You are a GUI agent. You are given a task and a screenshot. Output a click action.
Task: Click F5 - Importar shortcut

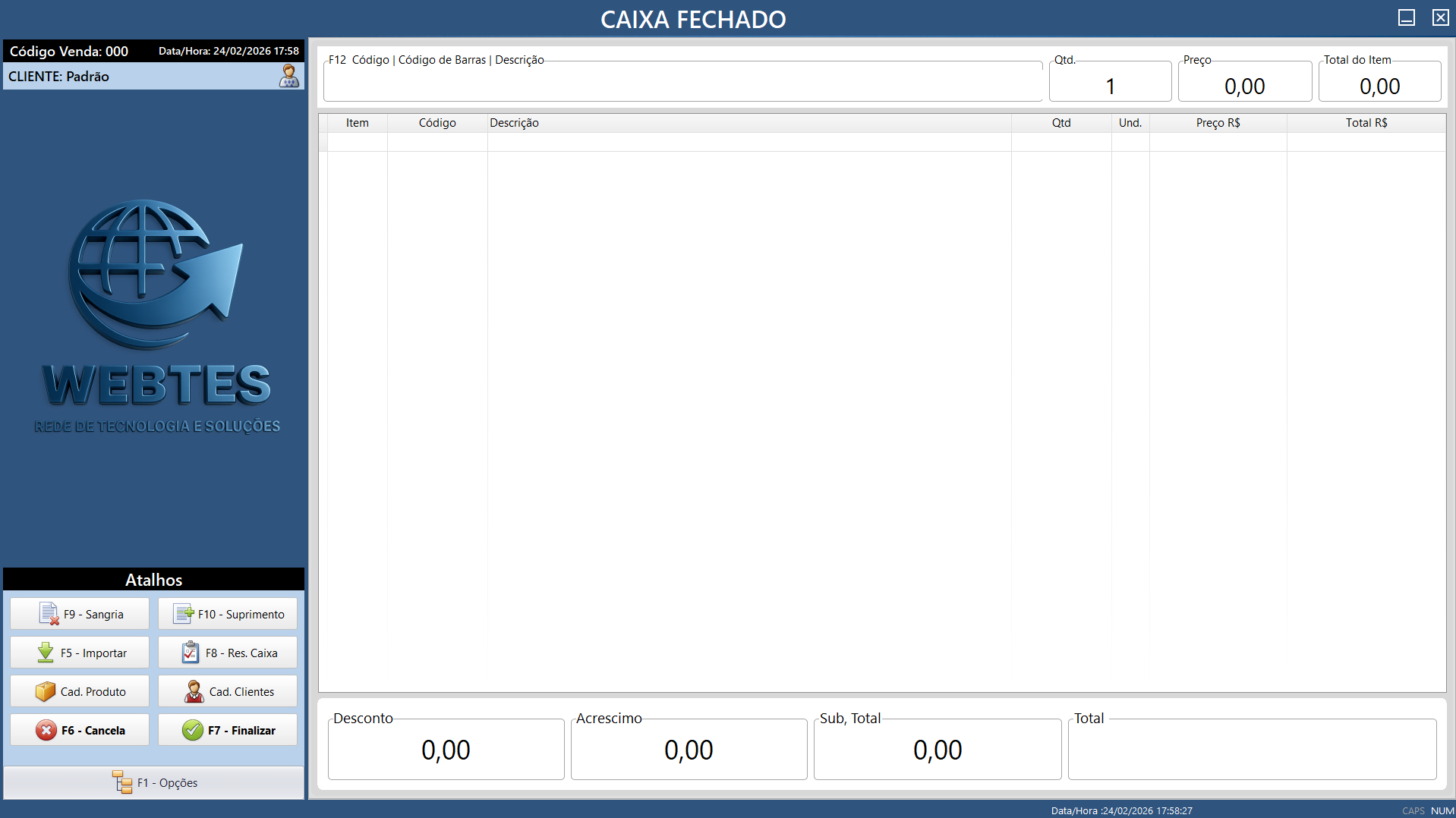80,653
